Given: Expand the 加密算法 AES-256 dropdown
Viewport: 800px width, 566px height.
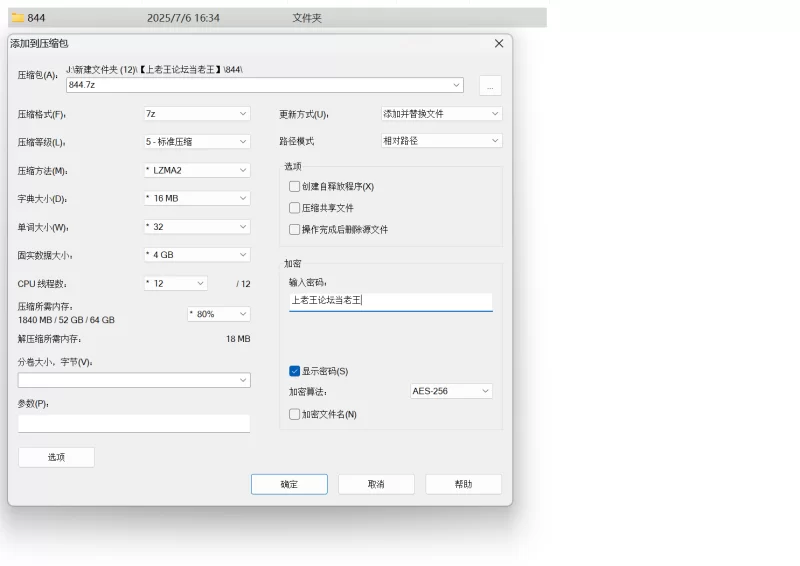Looking at the screenshot, I should (451, 391).
